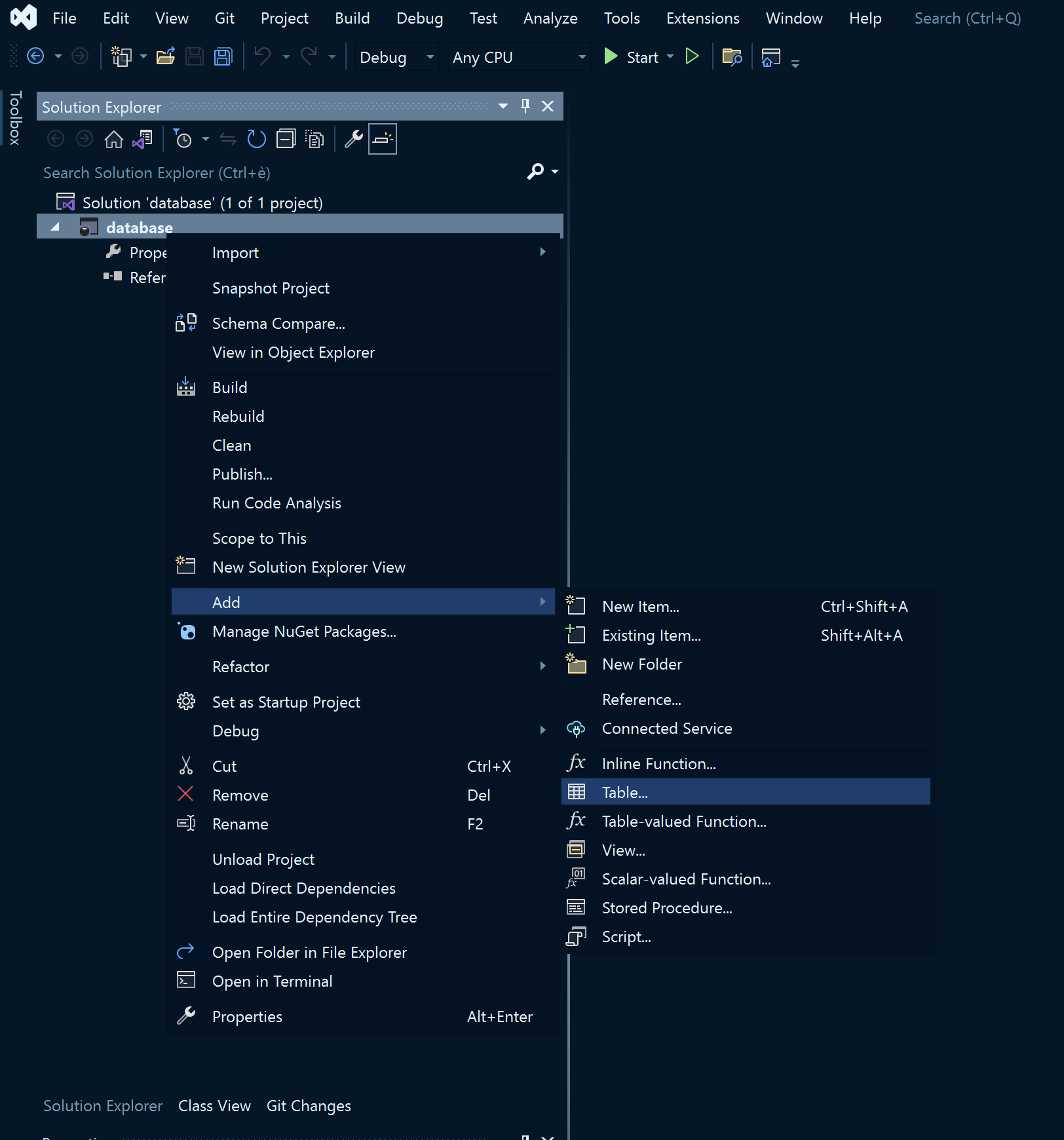Click the Save All toolbar icon
This screenshot has width=1064, height=1140.
click(x=223, y=58)
